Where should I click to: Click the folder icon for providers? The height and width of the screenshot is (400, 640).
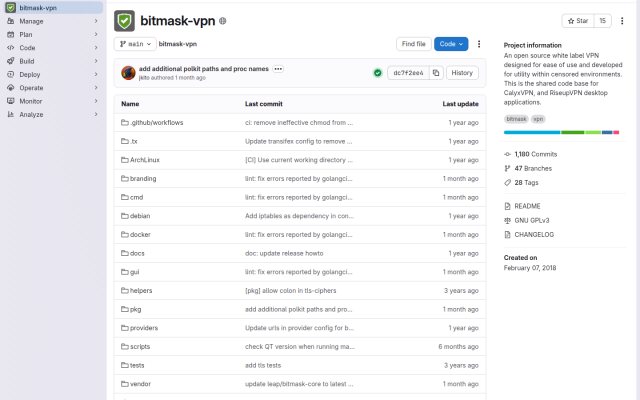point(125,328)
